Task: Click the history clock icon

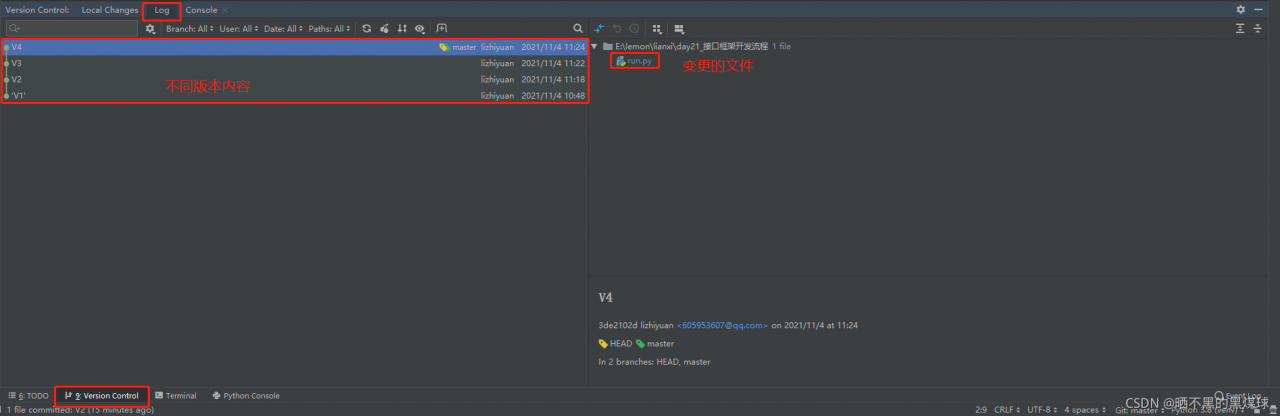Action: tap(634, 29)
